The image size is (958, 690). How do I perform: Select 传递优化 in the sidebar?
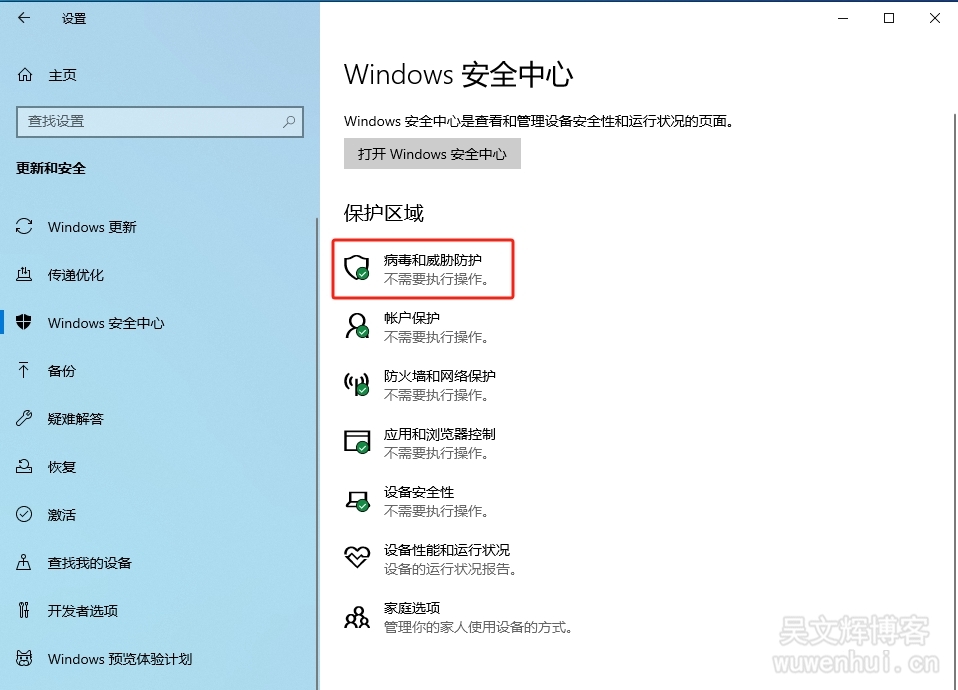pos(76,275)
